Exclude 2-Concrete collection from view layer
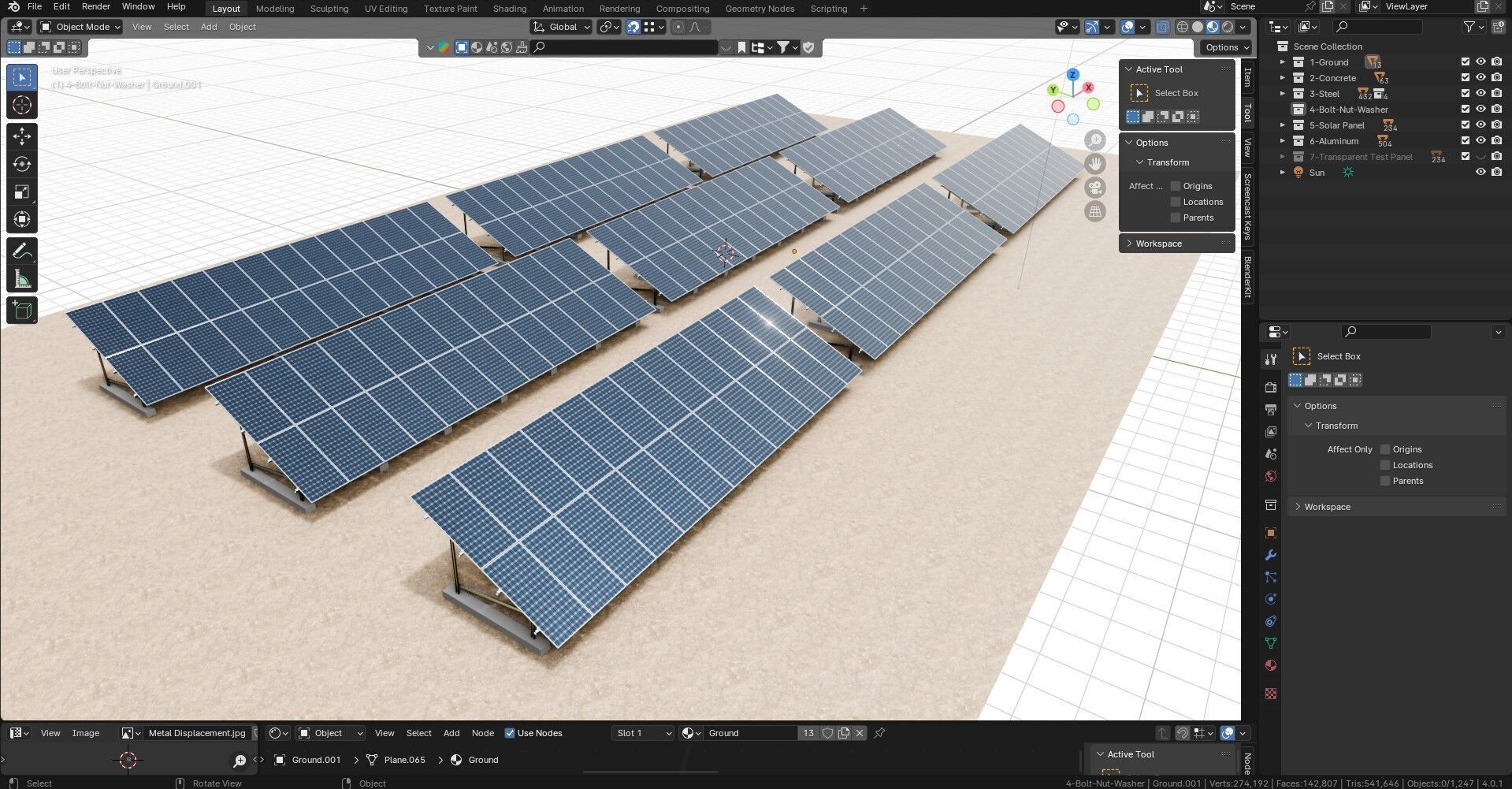Screen dimensions: 1512x789 [1466, 78]
